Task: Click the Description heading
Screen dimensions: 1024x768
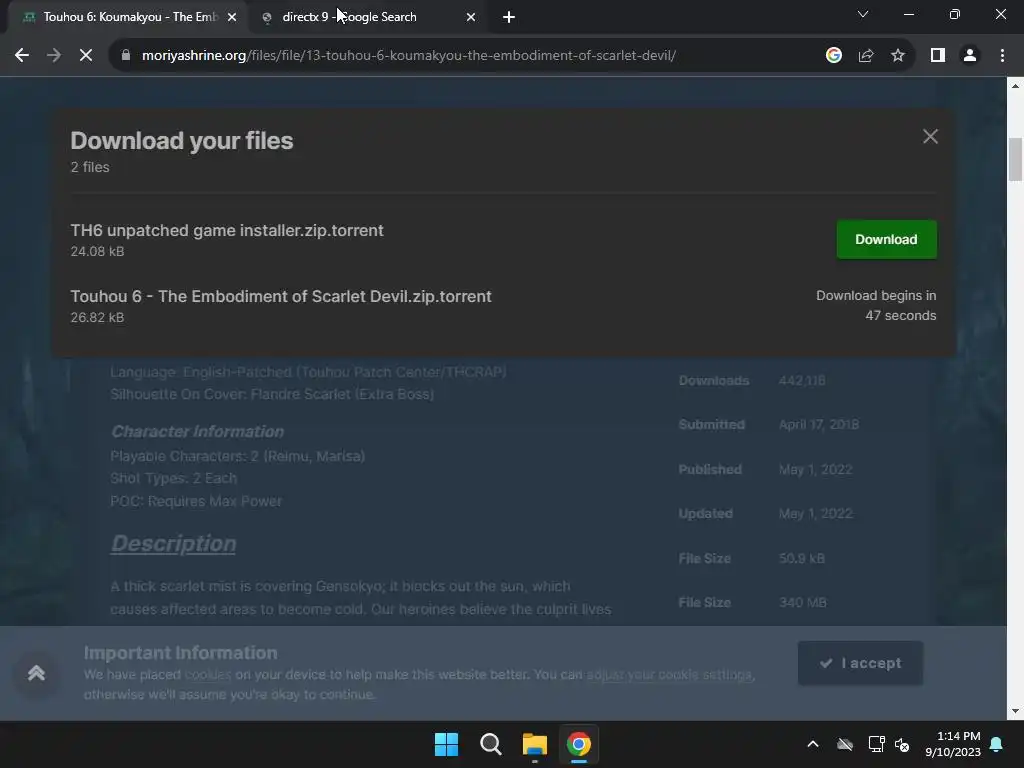Action: point(173,543)
